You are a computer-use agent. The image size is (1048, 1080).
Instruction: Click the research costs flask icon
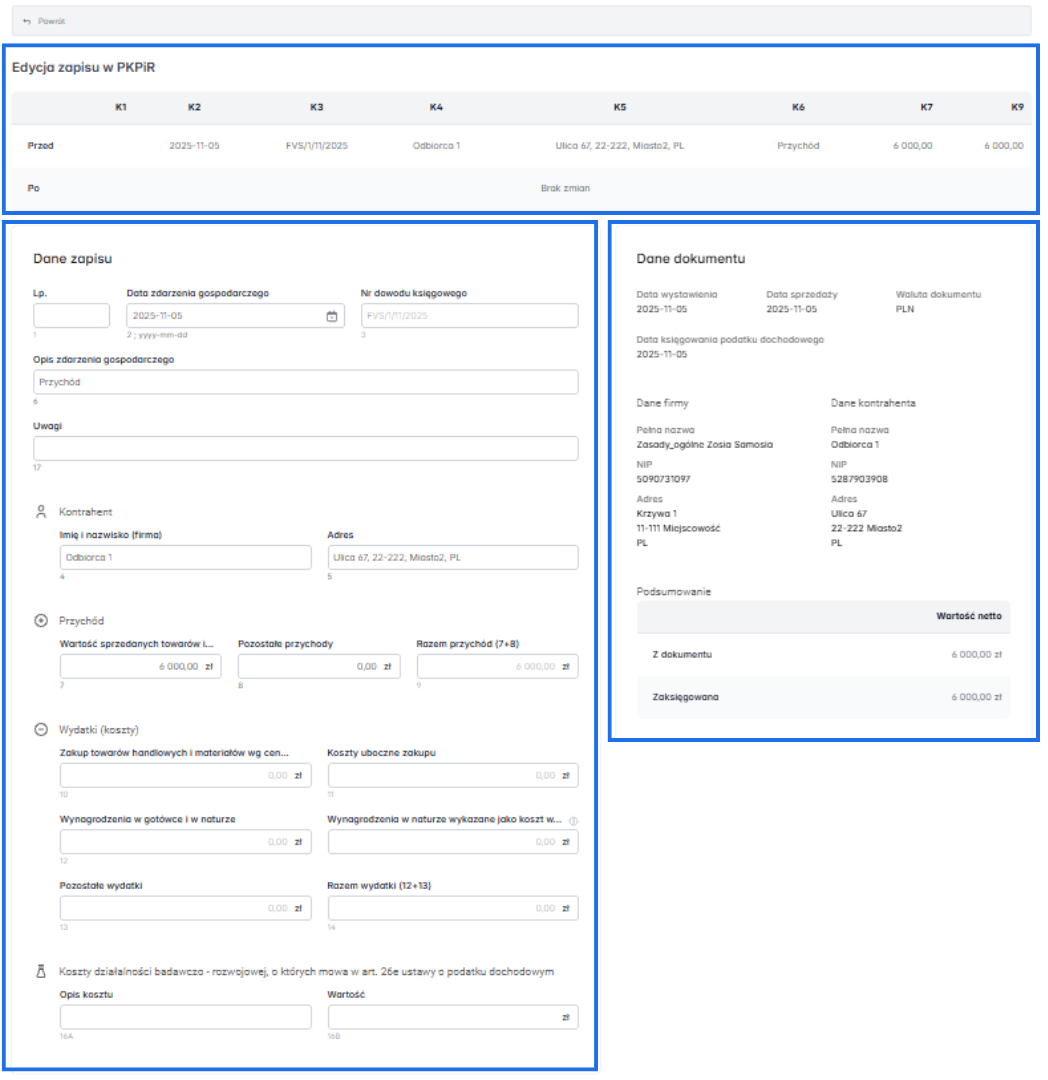[41, 971]
